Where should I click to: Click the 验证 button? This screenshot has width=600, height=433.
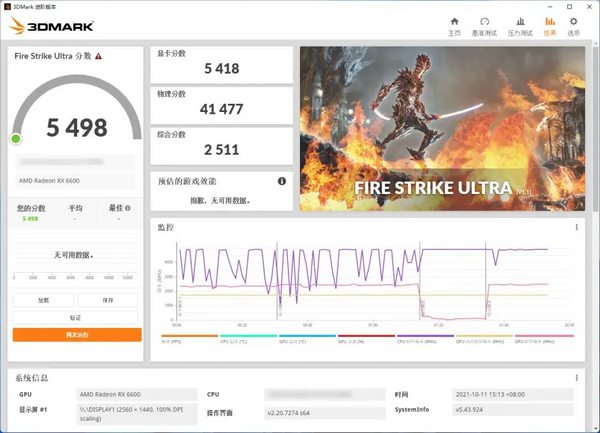point(76,317)
